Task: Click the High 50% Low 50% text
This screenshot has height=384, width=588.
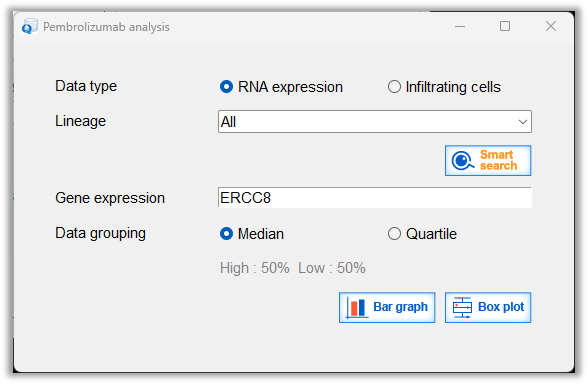Action: [292, 268]
